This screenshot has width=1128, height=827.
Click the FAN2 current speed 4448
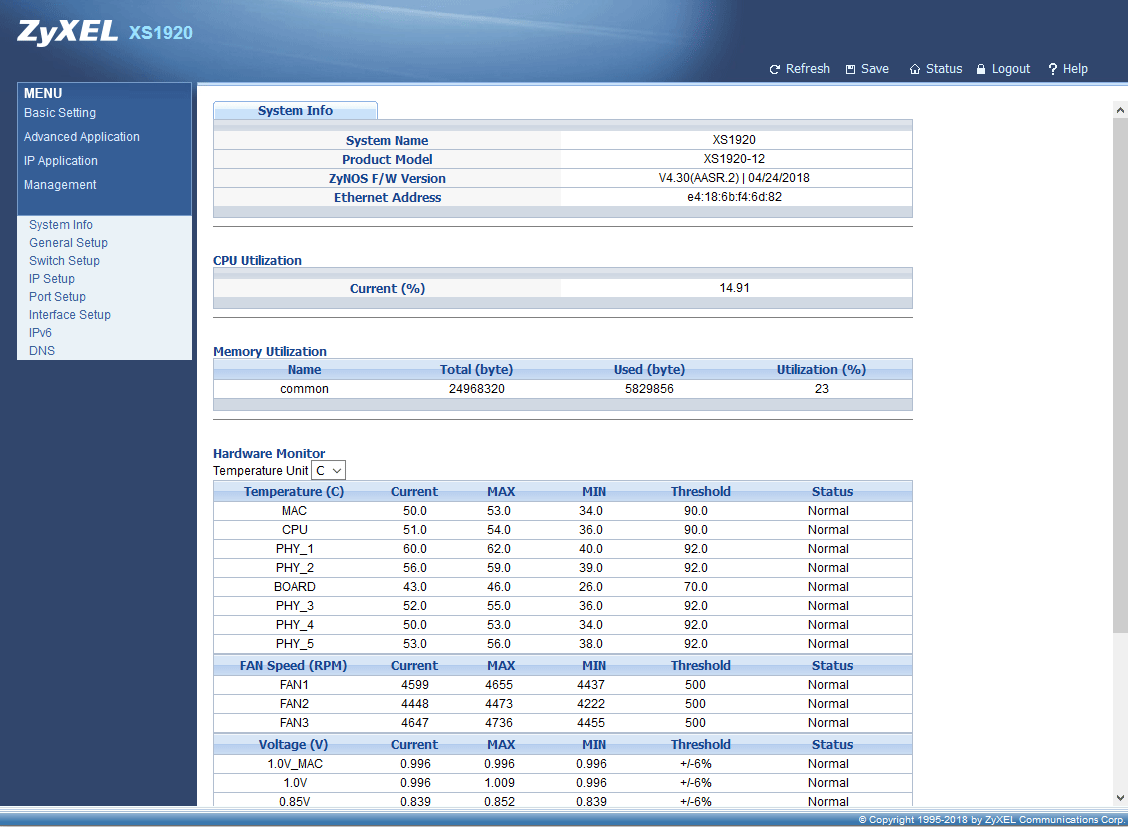[x=414, y=703]
